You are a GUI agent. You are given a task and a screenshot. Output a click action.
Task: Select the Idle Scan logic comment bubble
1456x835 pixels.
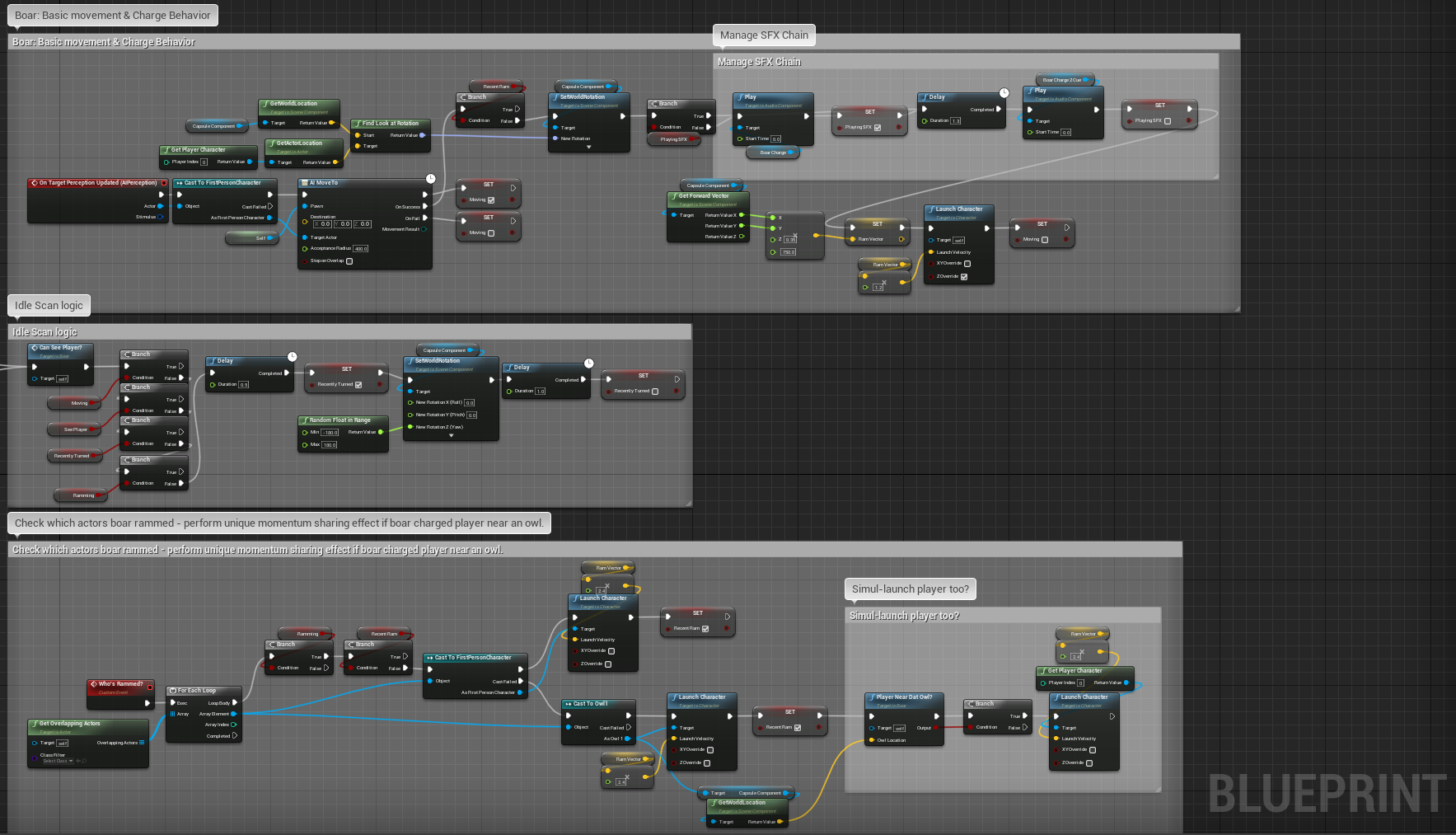[x=49, y=306]
